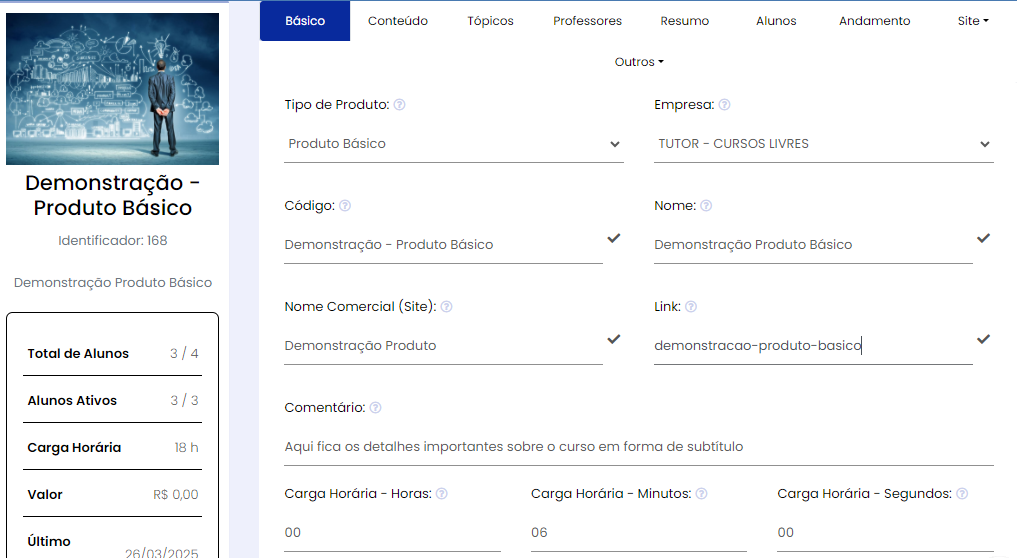This screenshot has width=1017, height=558.
Task: Click the Link input field
Action: (x=813, y=346)
